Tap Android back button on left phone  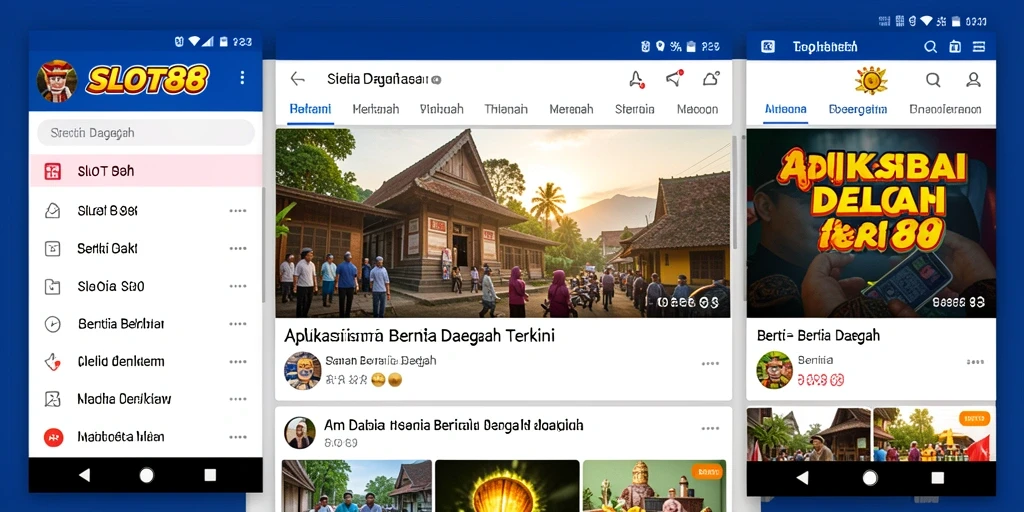[x=84, y=475]
